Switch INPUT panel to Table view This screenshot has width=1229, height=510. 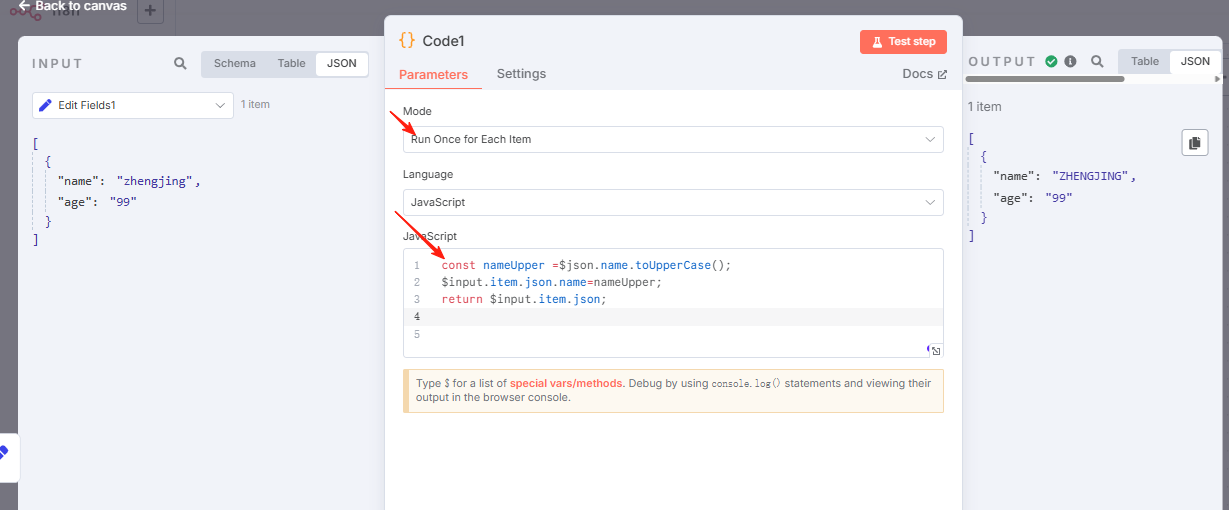pos(292,63)
